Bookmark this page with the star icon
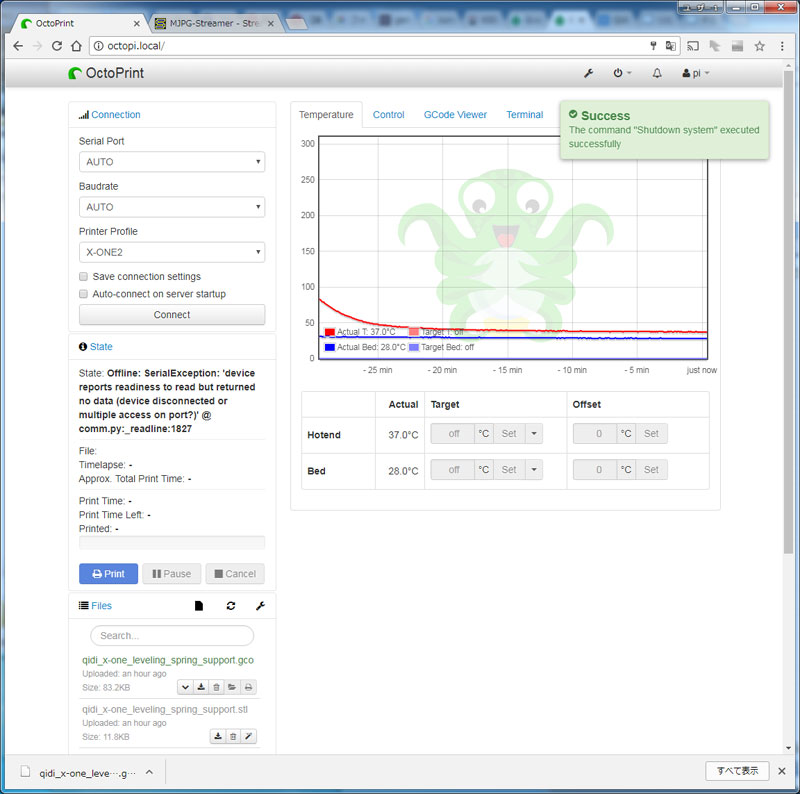Screen dimensions: 800x794 760,46
